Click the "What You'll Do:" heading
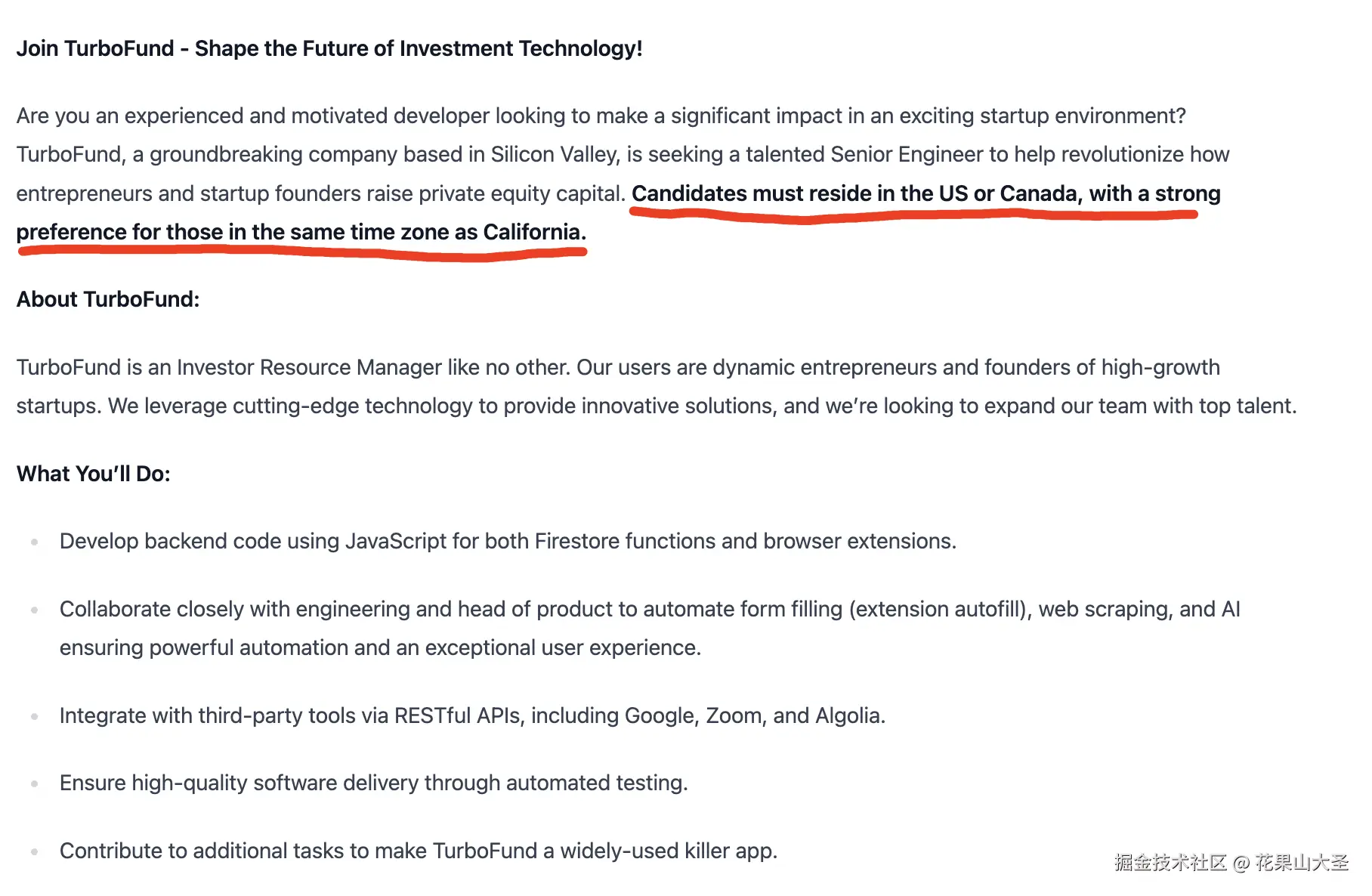Image resolution: width=1372 pixels, height=896 pixels. (94, 474)
